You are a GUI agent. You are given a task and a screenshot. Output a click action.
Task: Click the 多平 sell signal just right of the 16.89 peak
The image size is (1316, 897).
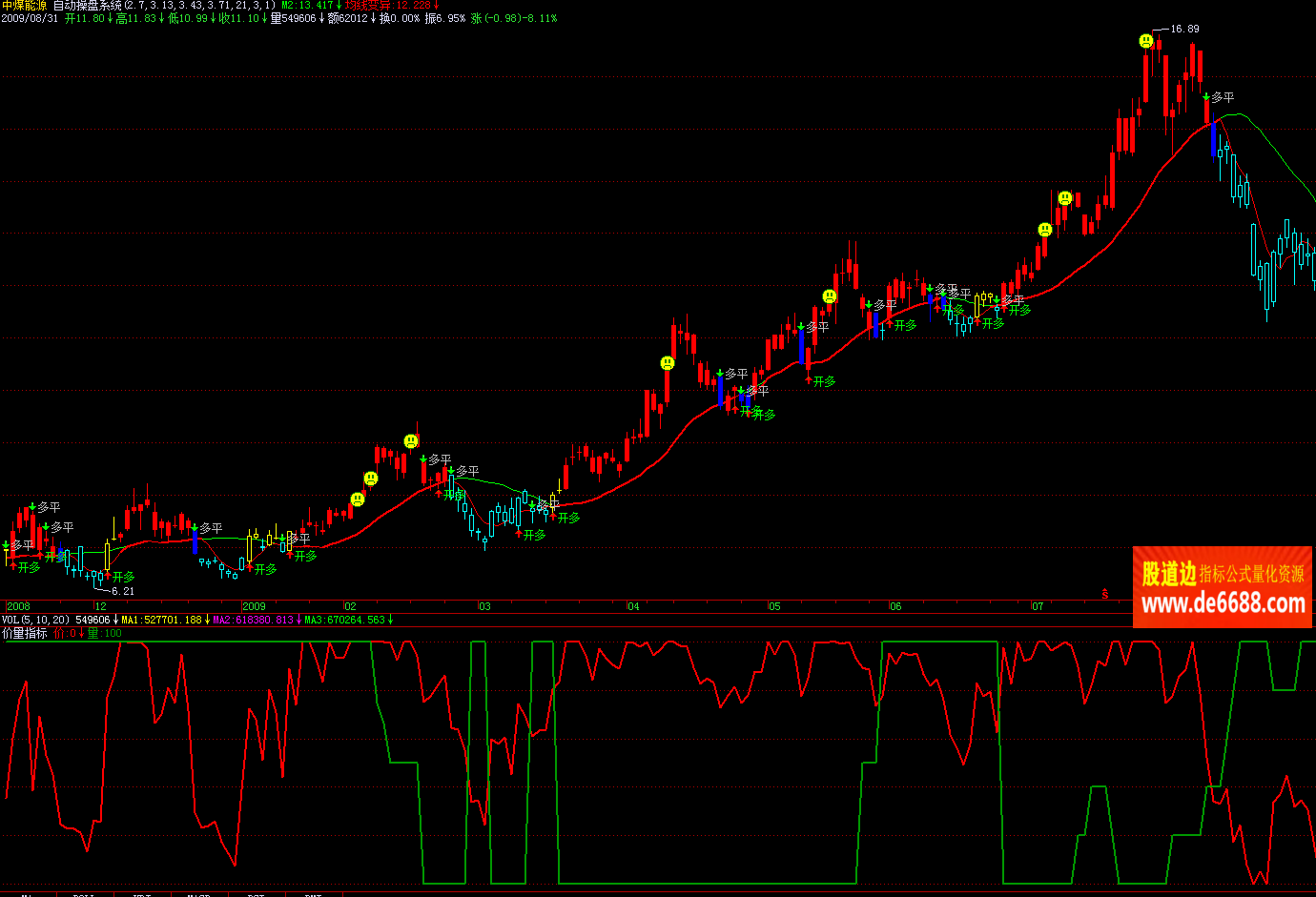[x=1223, y=97]
